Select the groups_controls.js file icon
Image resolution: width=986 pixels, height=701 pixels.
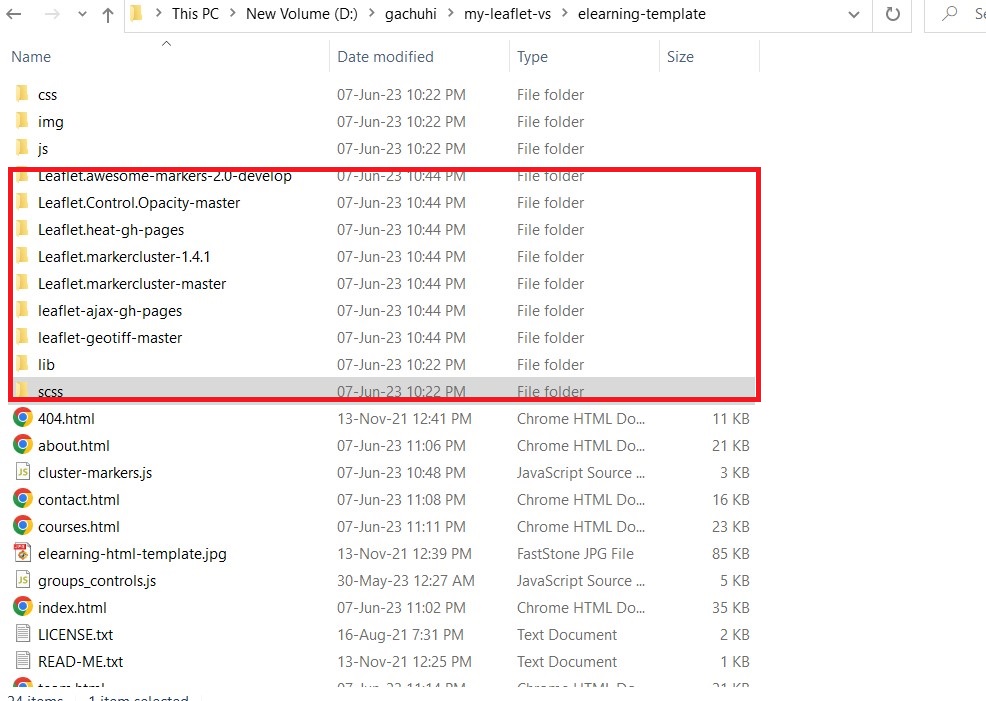coord(23,580)
